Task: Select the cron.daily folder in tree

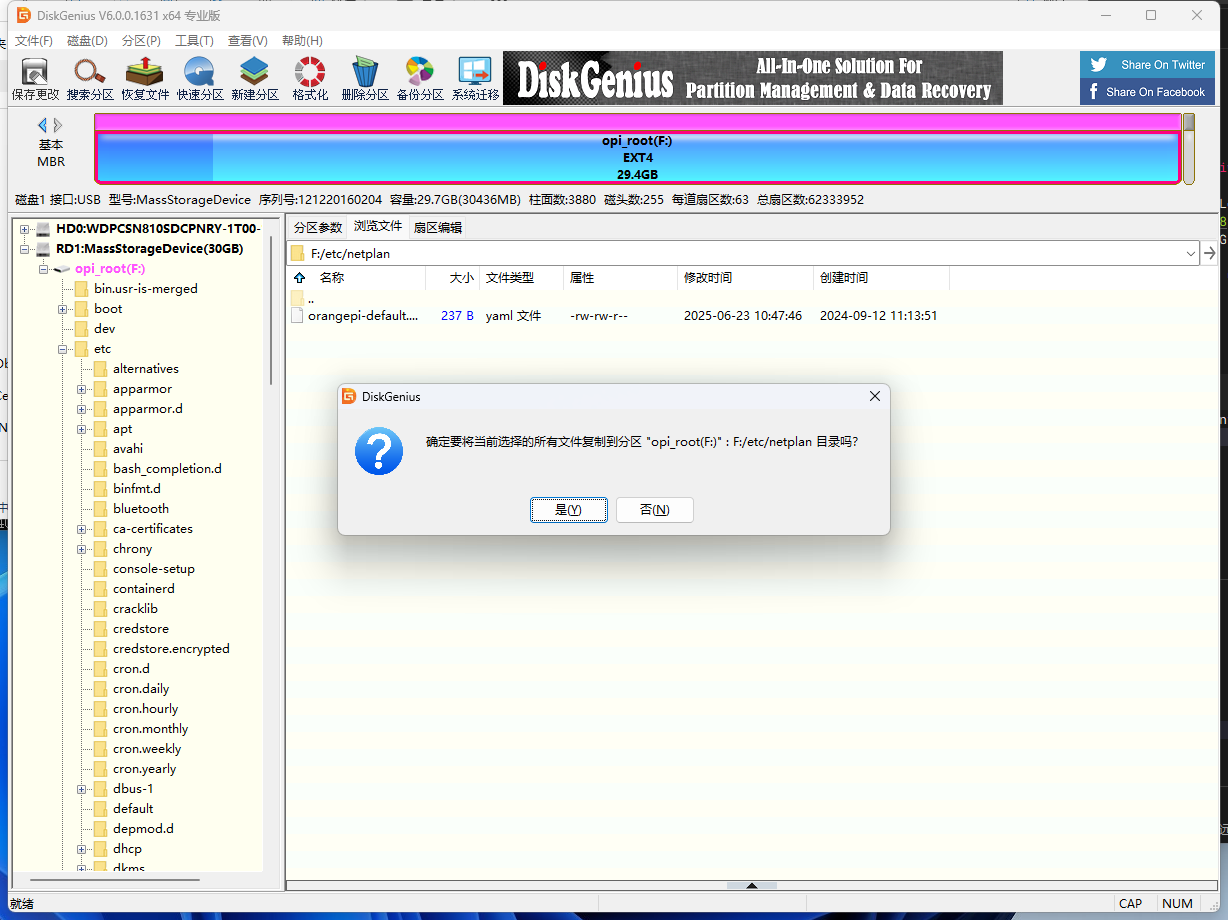Action: coord(141,689)
